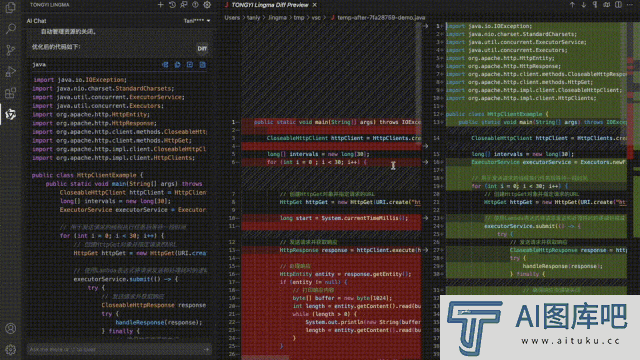Viewport: 640px width, 360px height.
Task: Click the Diff button in chat
Action: point(202,49)
